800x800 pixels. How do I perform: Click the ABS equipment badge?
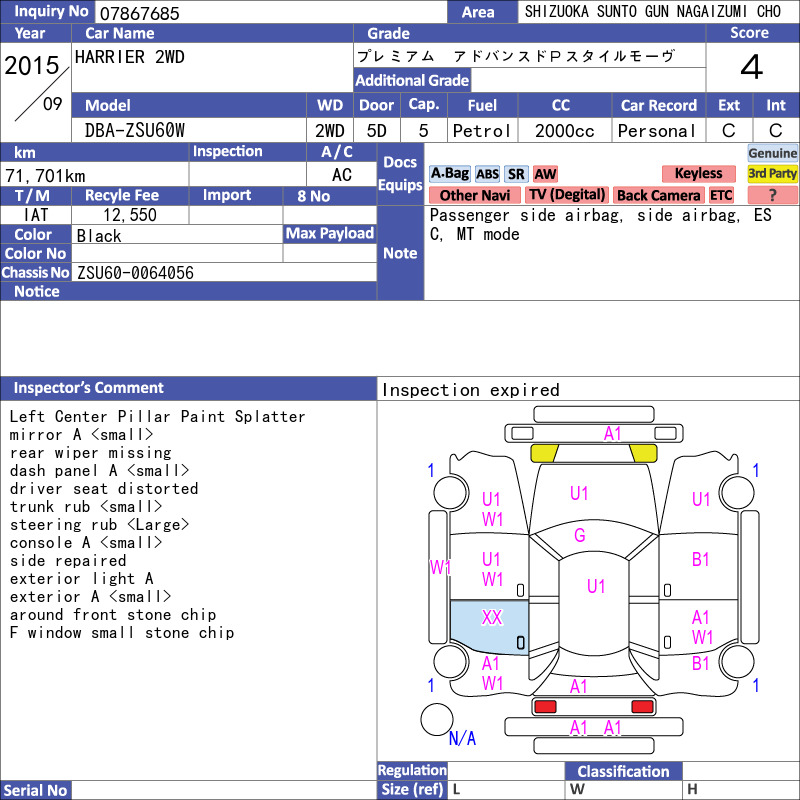pos(487,174)
